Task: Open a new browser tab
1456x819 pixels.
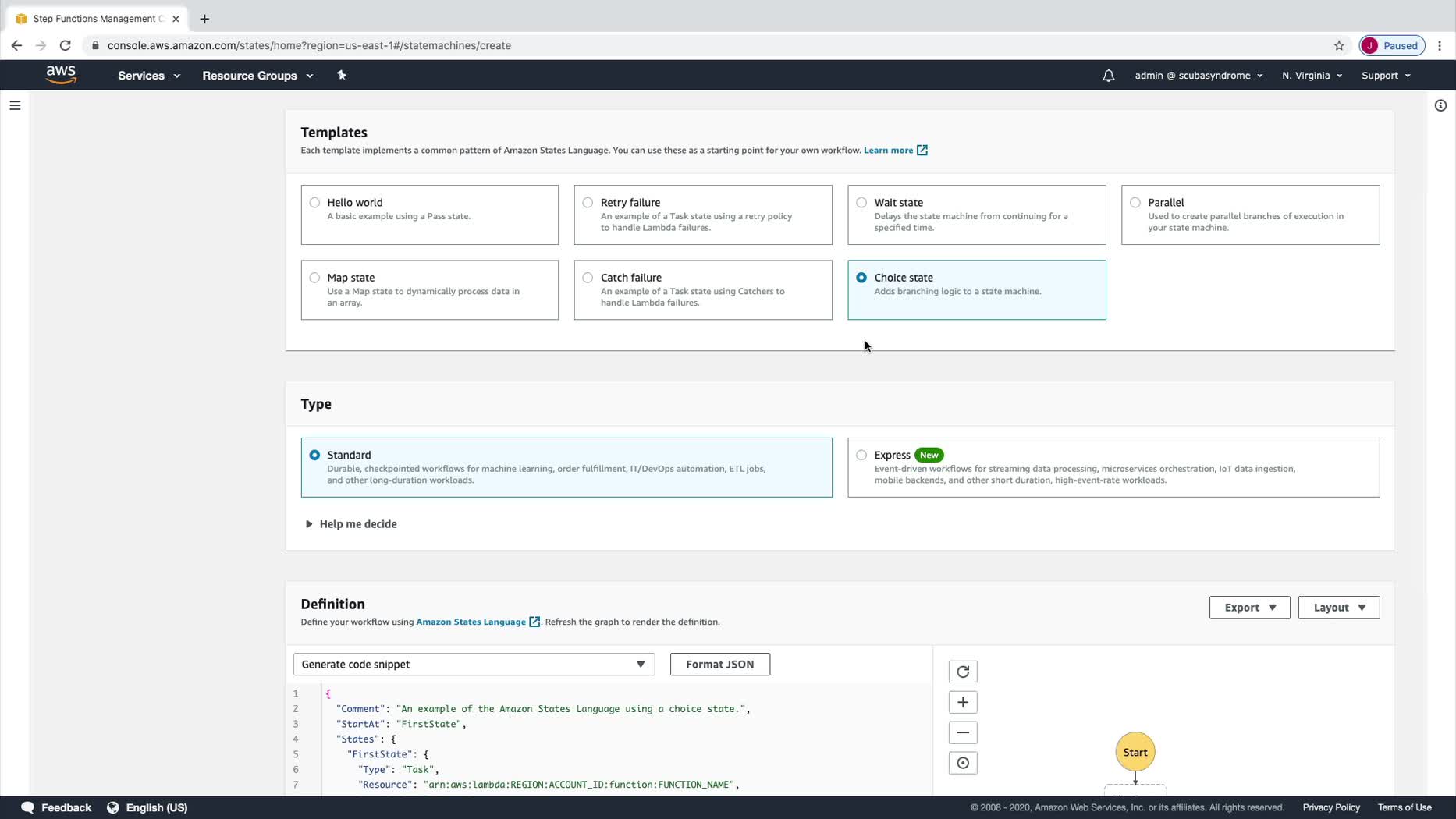Action: [204, 19]
